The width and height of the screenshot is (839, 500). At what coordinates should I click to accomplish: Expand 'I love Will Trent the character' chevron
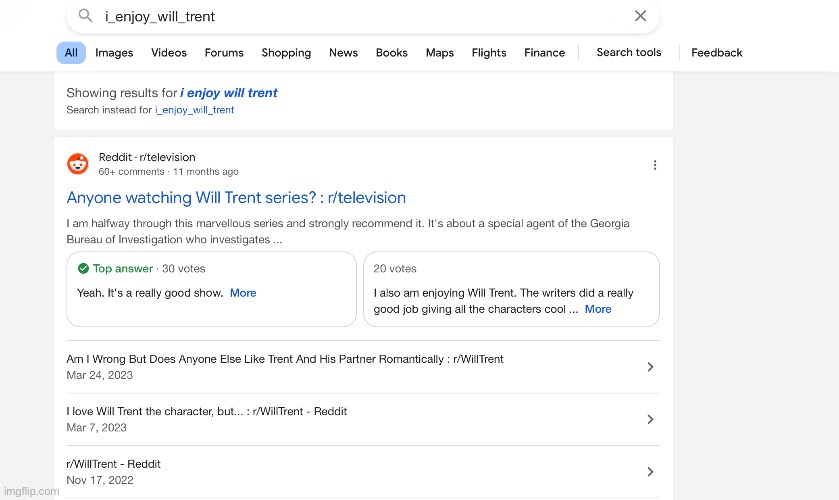pyautogui.click(x=650, y=419)
